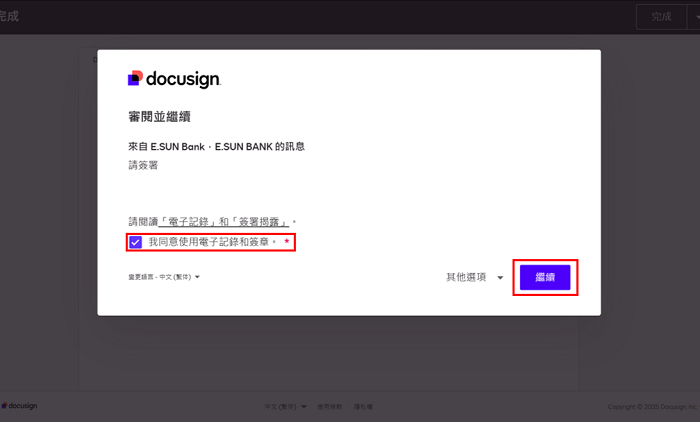Expand the arrow next to the 完成 button
Image resolution: width=700 pixels, height=422 pixels.
coord(691,17)
